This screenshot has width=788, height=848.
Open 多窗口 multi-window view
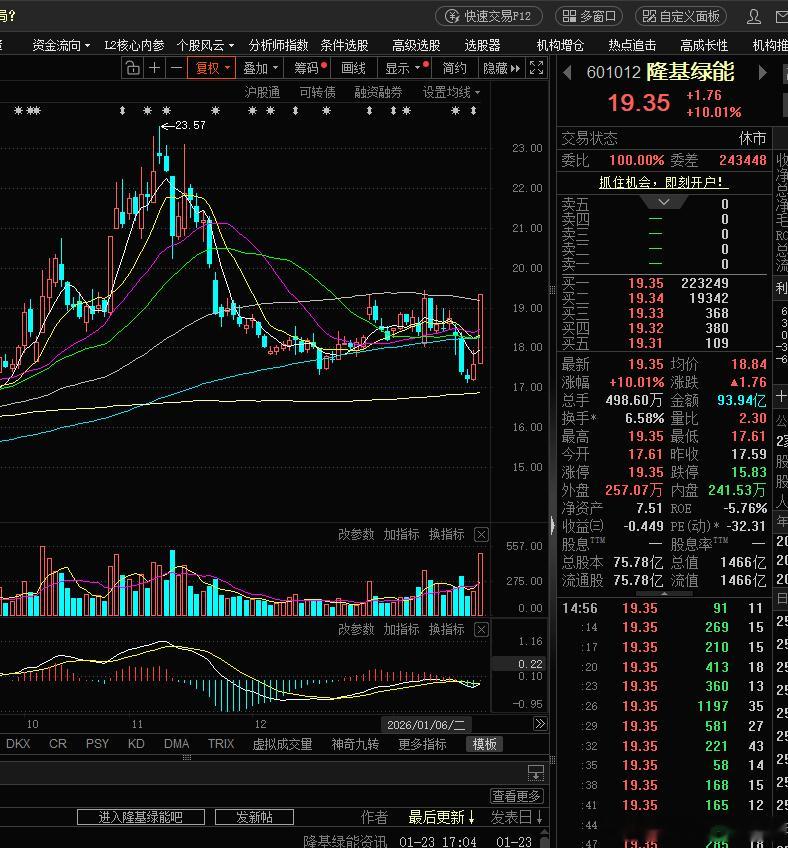click(x=588, y=16)
